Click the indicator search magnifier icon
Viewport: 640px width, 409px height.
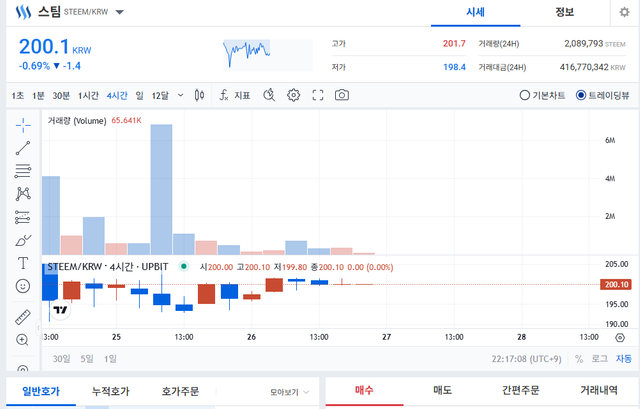[269, 95]
